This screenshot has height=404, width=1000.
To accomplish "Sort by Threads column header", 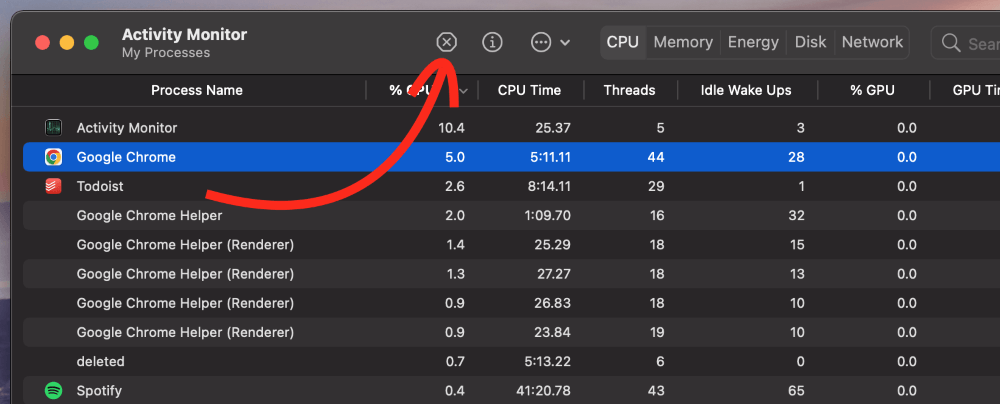I will pyautogui.click(x=629, y=90).
